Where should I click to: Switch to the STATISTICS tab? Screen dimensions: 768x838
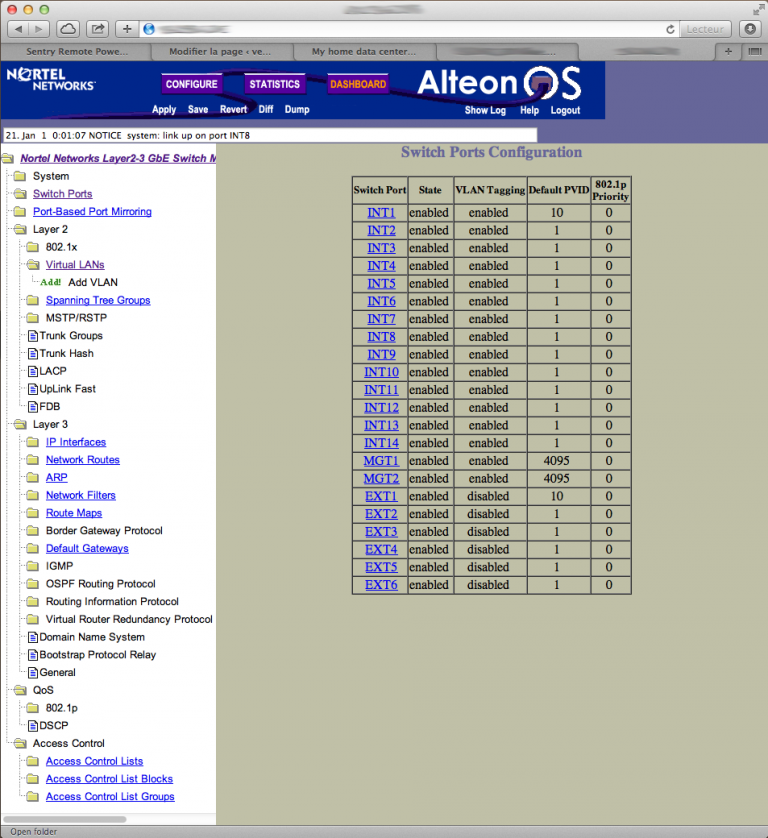click(275, 84)
